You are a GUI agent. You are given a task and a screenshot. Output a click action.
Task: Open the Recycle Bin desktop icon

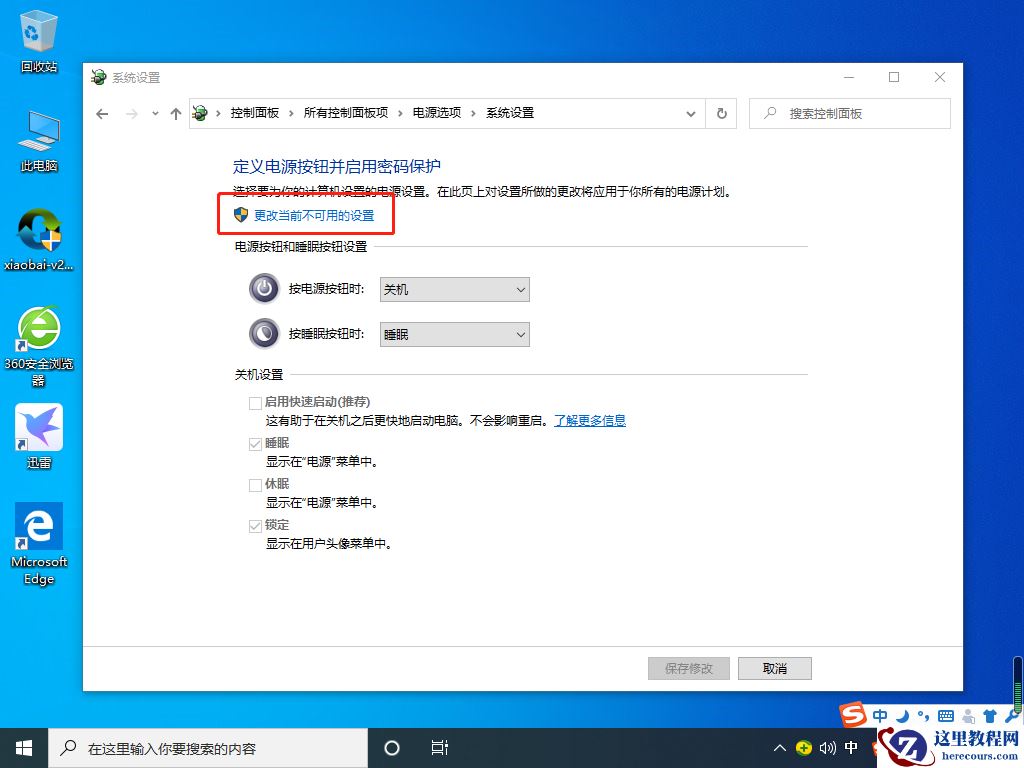pos(38,35)
